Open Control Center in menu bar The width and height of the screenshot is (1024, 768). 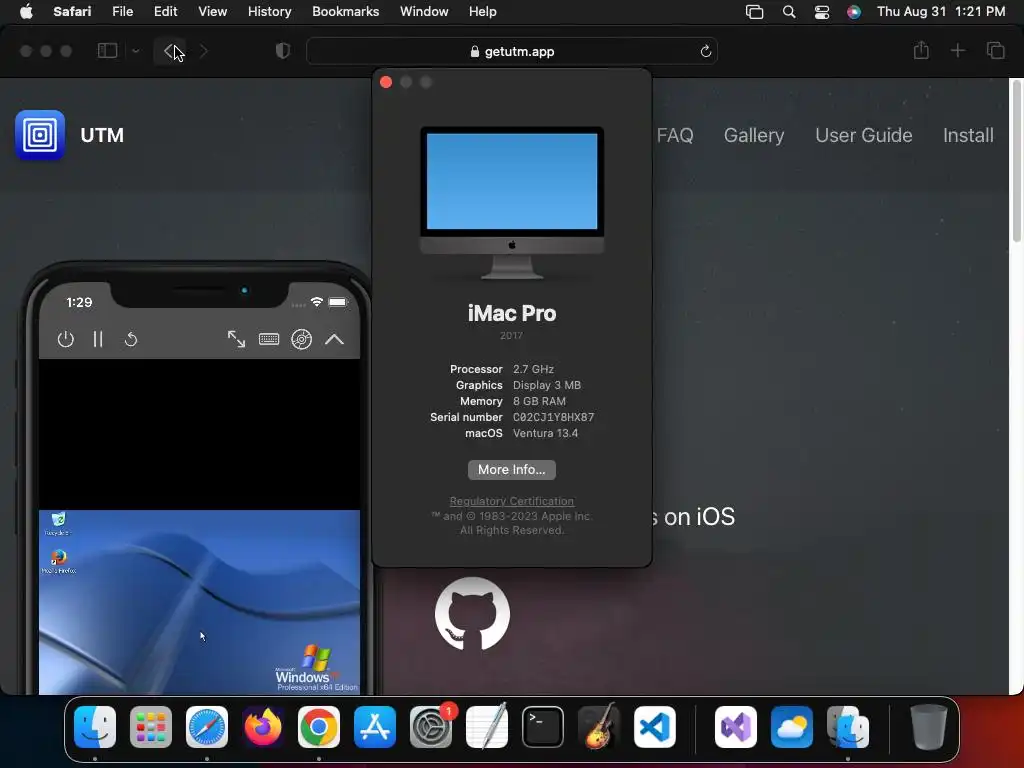[x=822, y=12]
